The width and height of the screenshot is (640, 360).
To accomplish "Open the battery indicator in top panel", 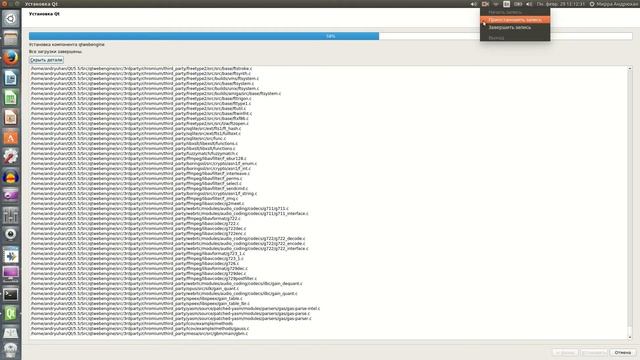I will (518, 4).
